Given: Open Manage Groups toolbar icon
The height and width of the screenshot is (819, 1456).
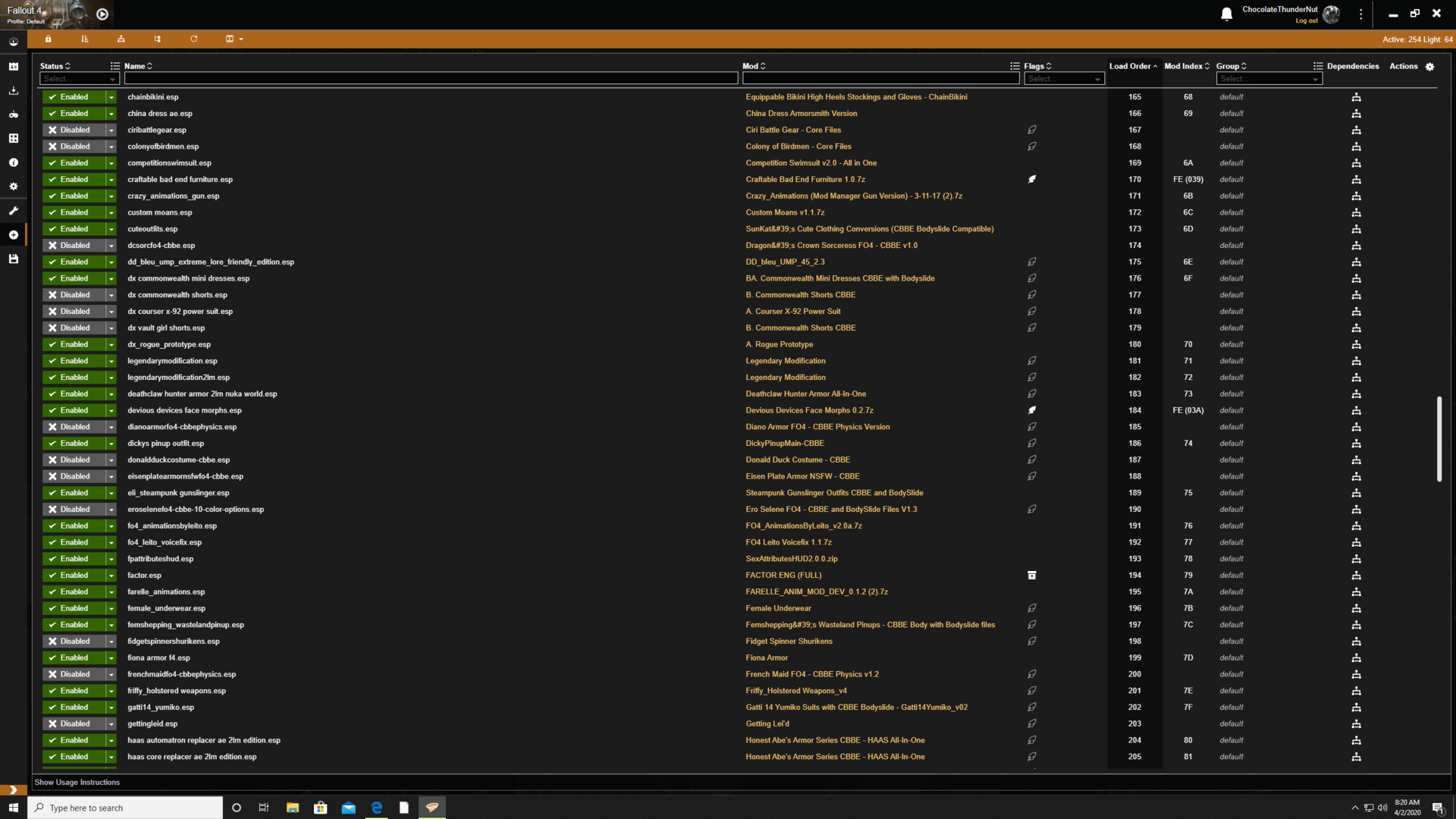Looking at the screenshot, I should click(158, 39).
